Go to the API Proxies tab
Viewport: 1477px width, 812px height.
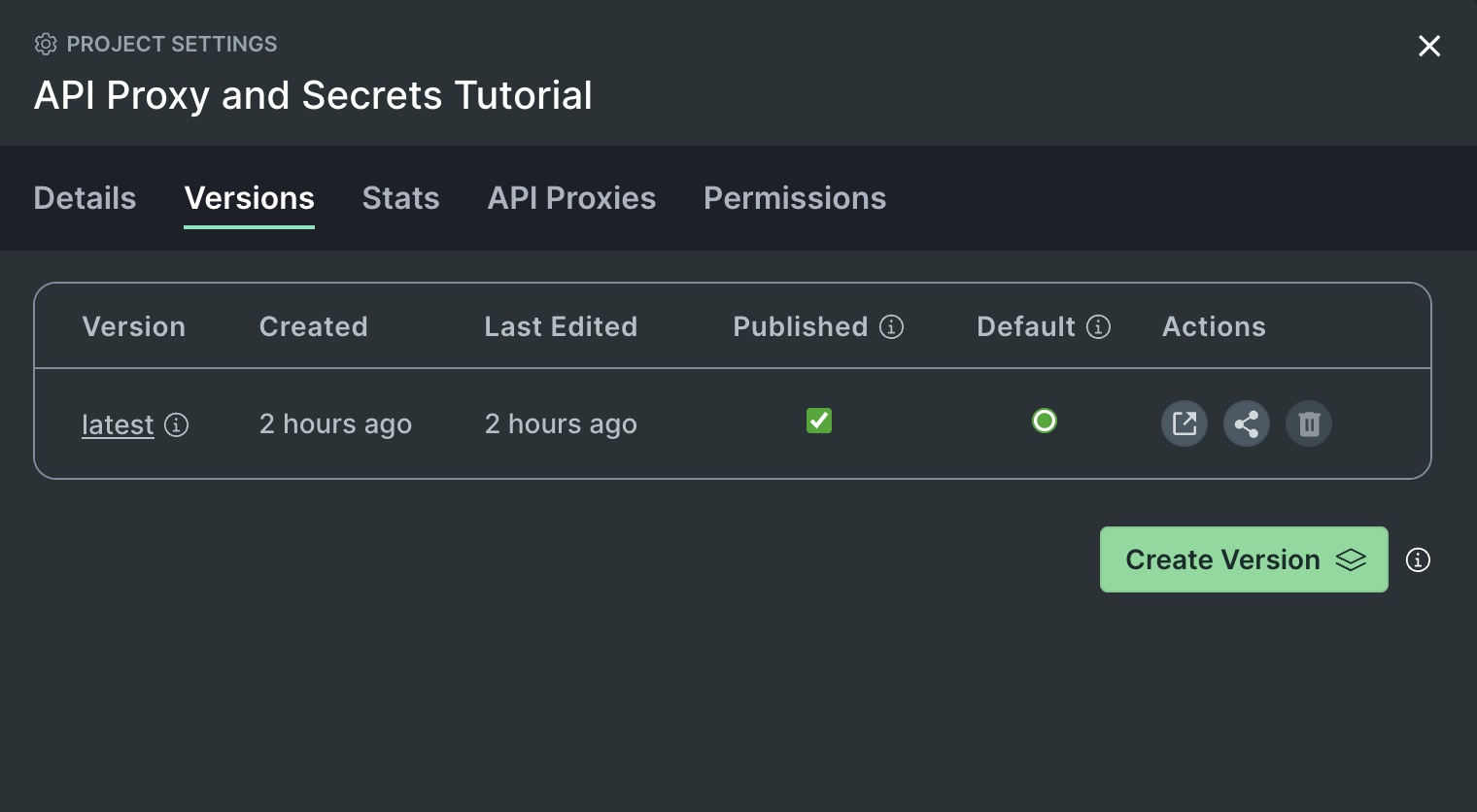[x=571, y=198]
